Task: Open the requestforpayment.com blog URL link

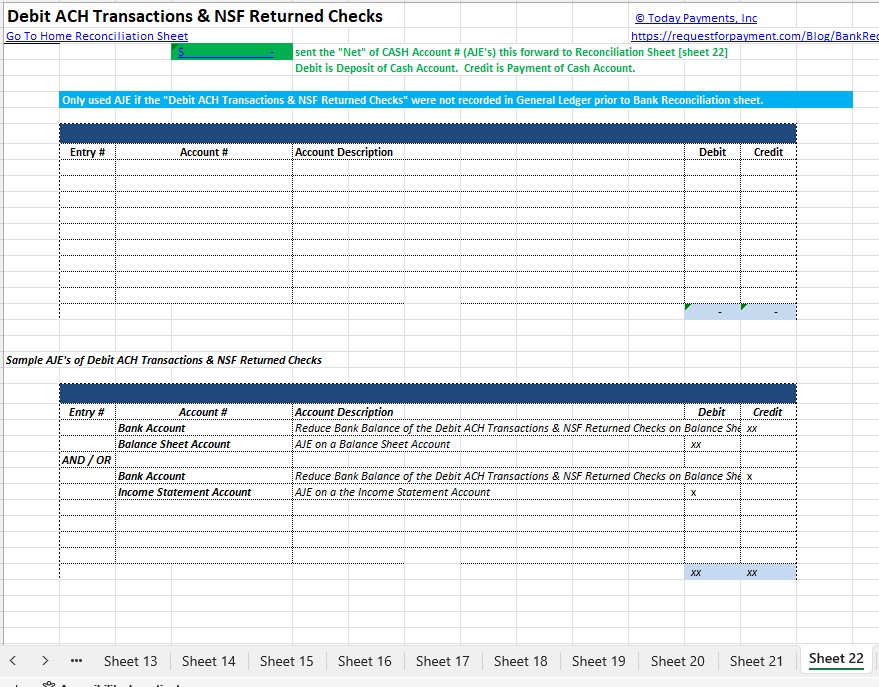Action: [x=755, y=36]
